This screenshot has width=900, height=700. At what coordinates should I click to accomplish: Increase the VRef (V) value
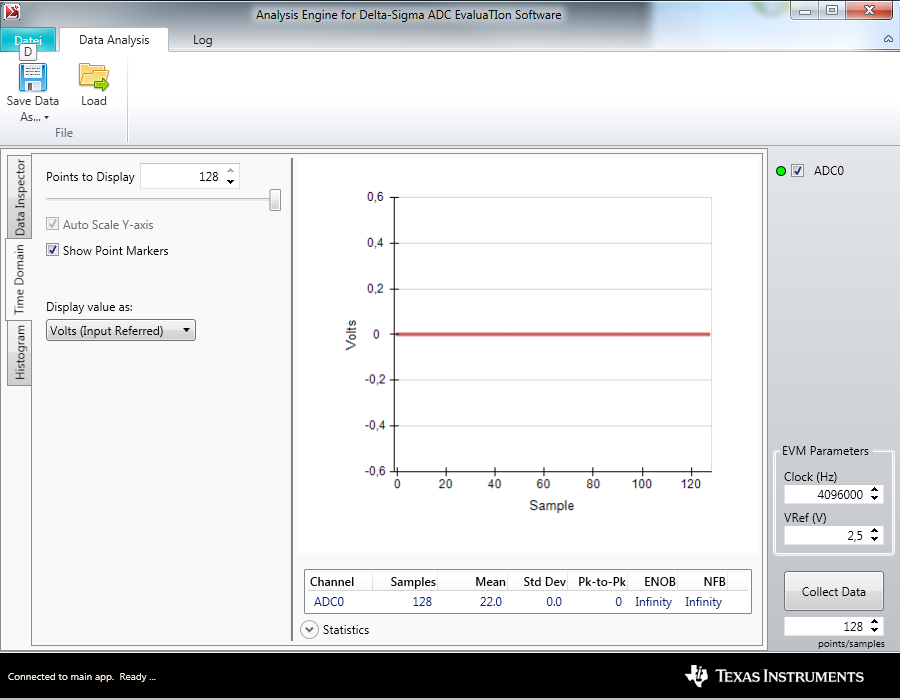pos(874,531)
